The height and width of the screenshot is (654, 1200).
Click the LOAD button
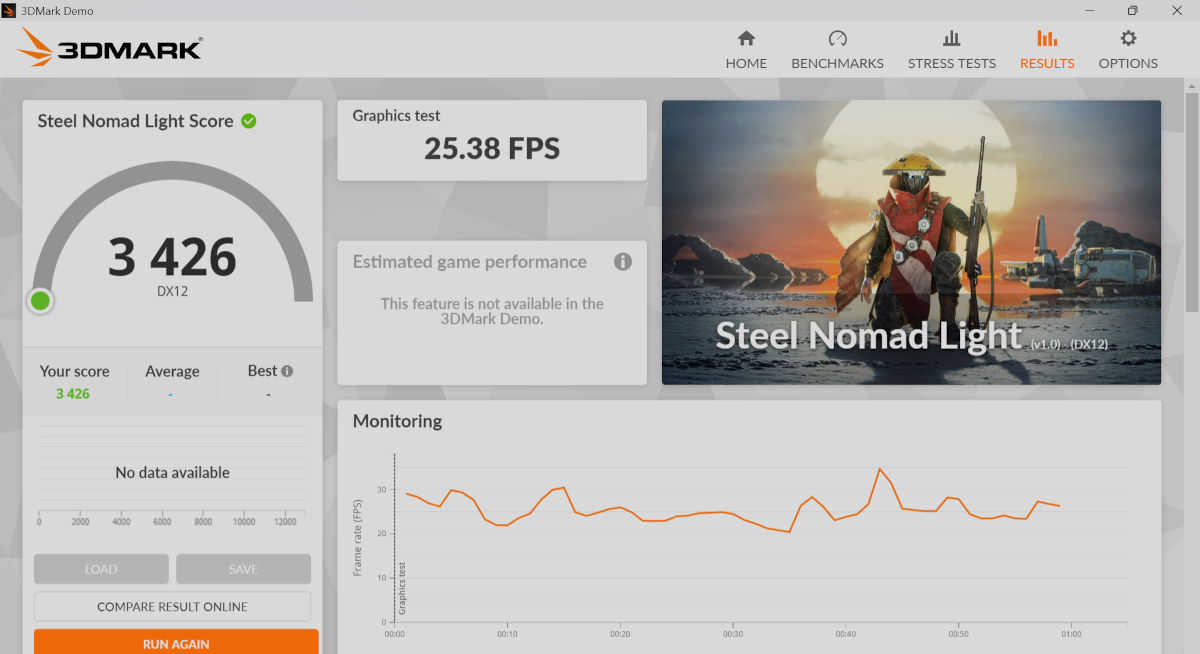pyautogui.click(x=101, y=569)
